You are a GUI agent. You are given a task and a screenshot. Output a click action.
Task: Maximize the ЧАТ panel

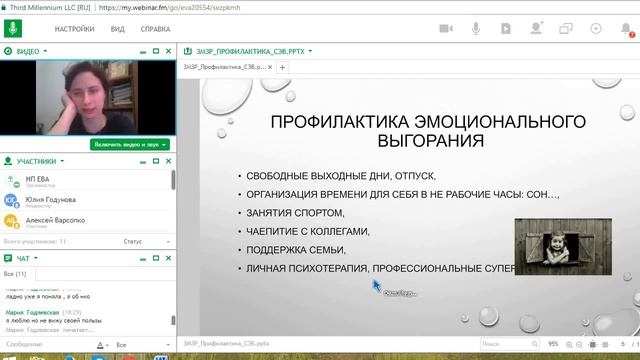[x=156, y=258]
